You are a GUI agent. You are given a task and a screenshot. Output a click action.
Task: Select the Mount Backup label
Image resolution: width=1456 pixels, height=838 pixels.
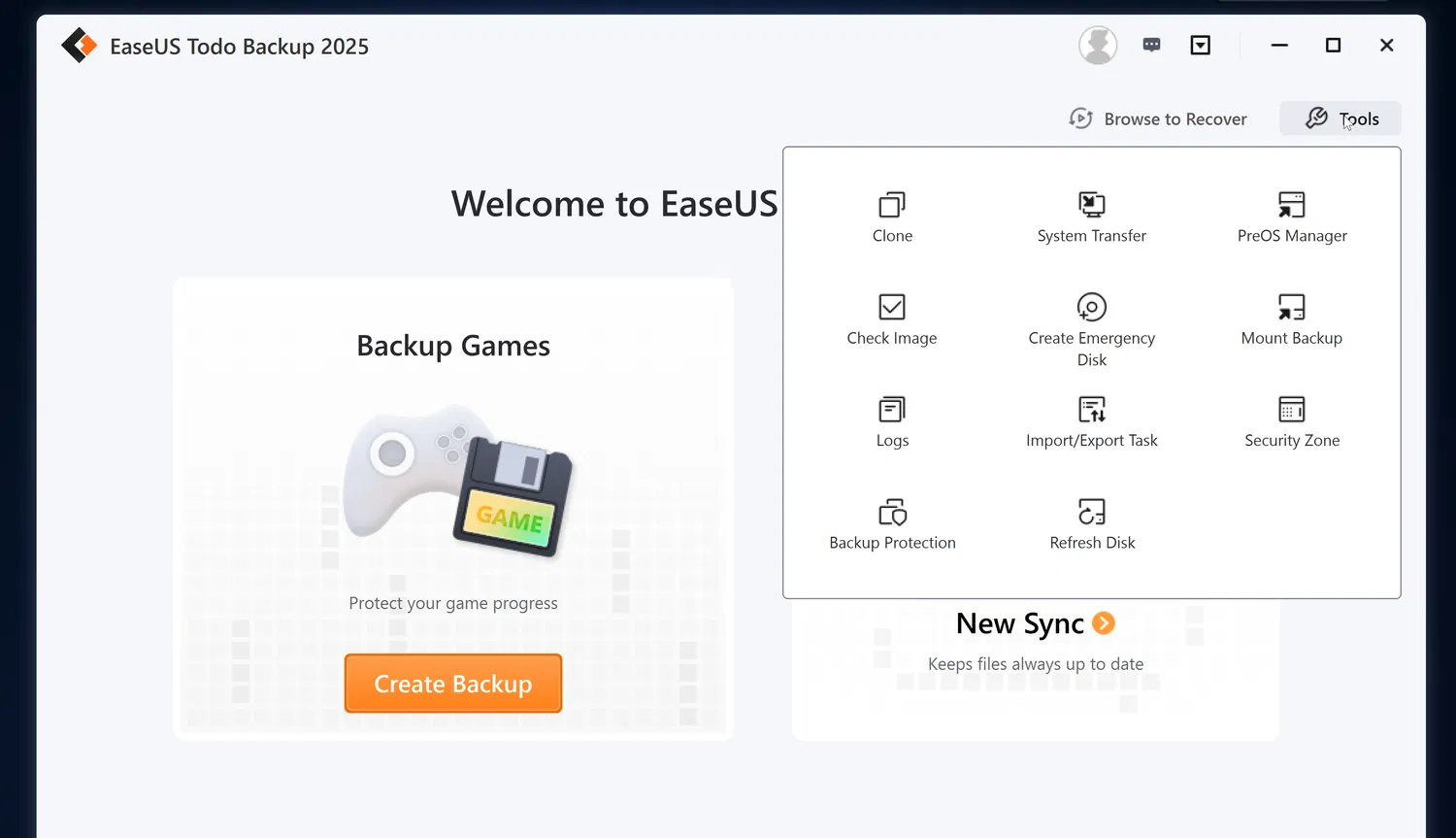(1292, 338)
